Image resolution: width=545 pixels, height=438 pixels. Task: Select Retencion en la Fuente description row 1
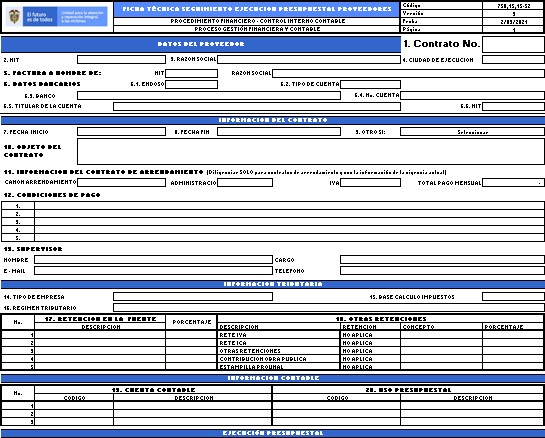pos(100,334)
